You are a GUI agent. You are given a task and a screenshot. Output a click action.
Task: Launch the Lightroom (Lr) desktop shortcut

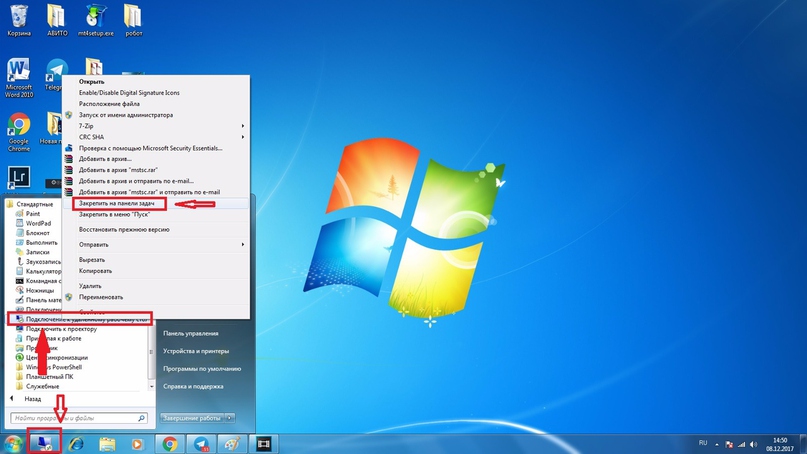point(19,178)
